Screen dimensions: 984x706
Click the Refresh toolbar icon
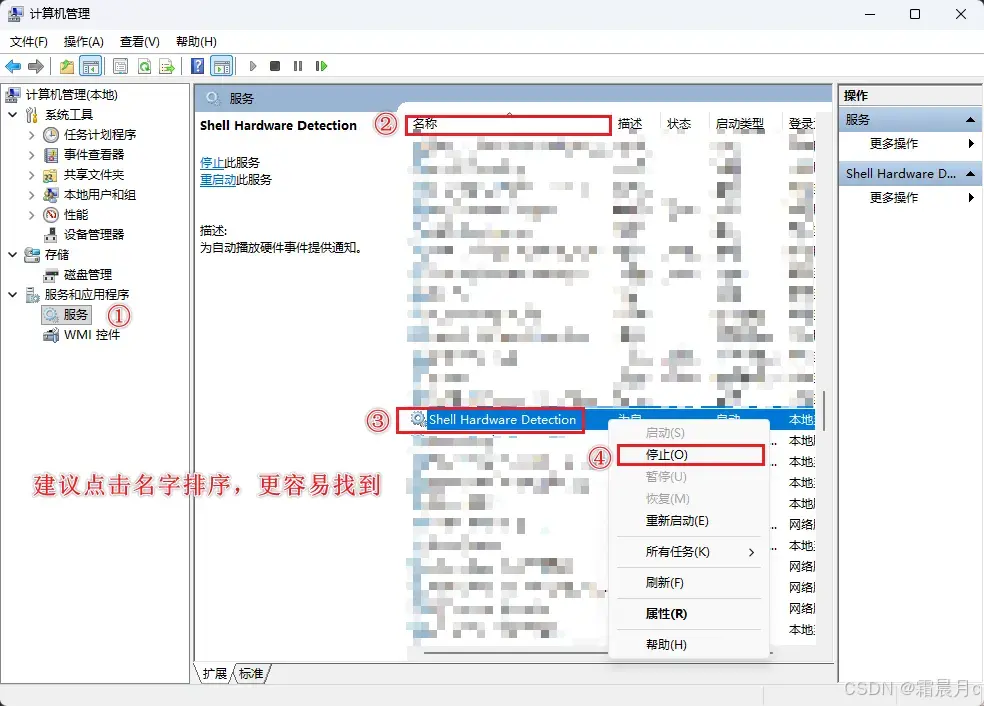coord(144,66)
